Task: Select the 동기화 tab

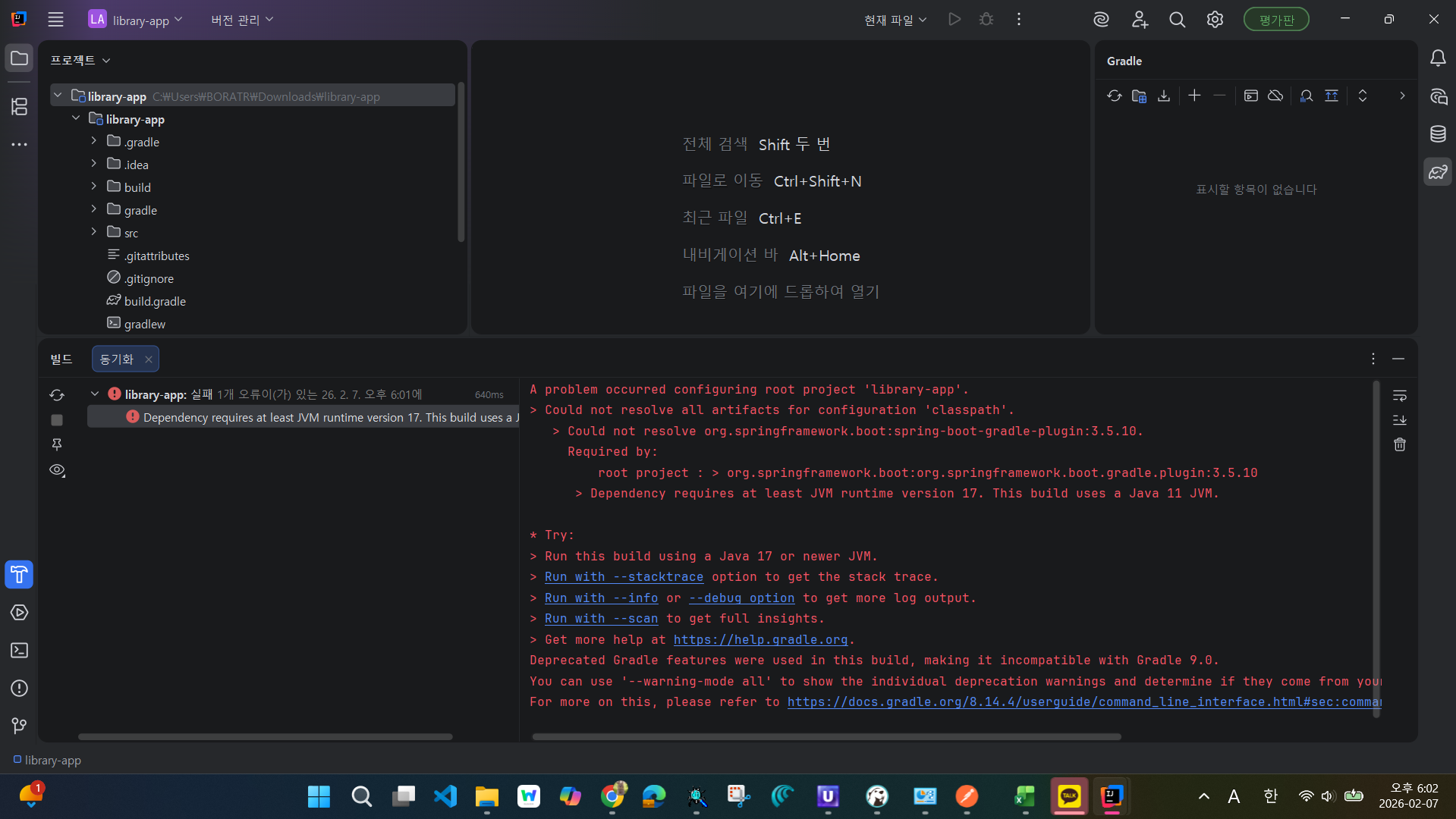Action: pos(117,359)
